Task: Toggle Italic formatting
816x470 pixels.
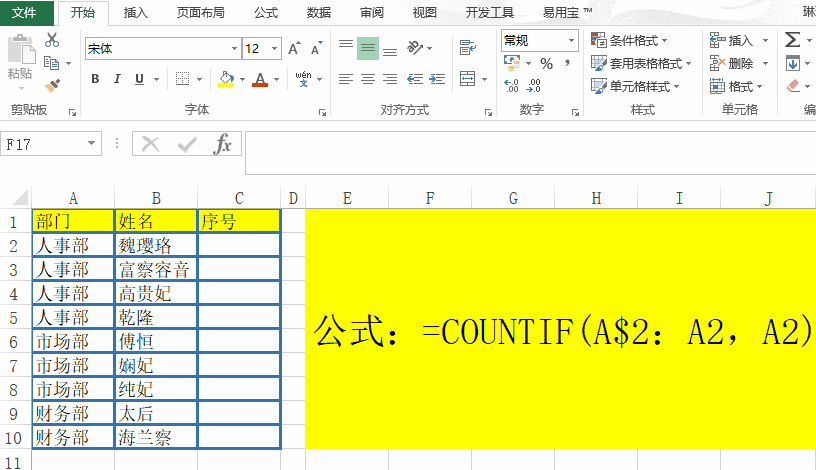Action: 117,79
